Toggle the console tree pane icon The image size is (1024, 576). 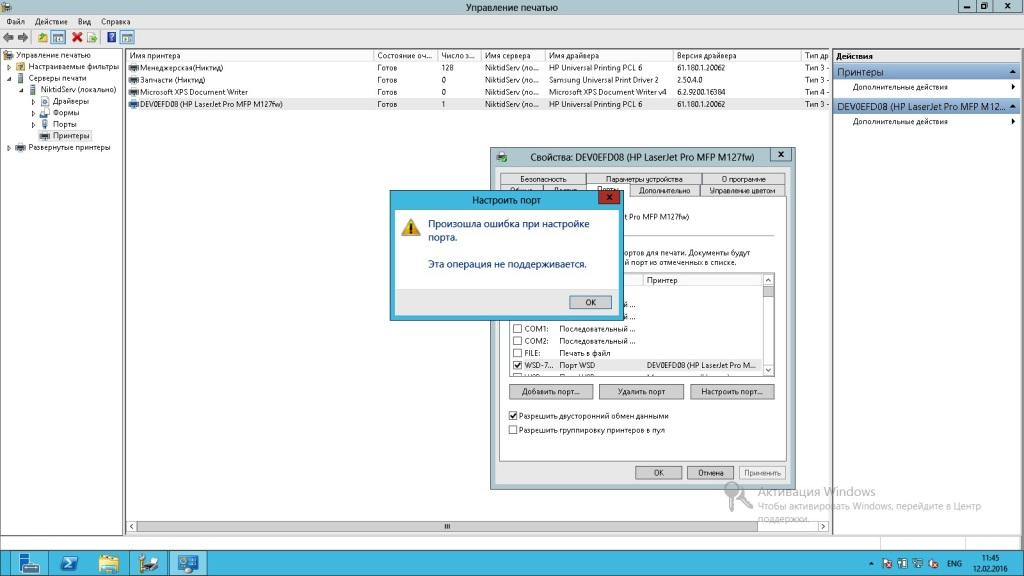point(58,38)
